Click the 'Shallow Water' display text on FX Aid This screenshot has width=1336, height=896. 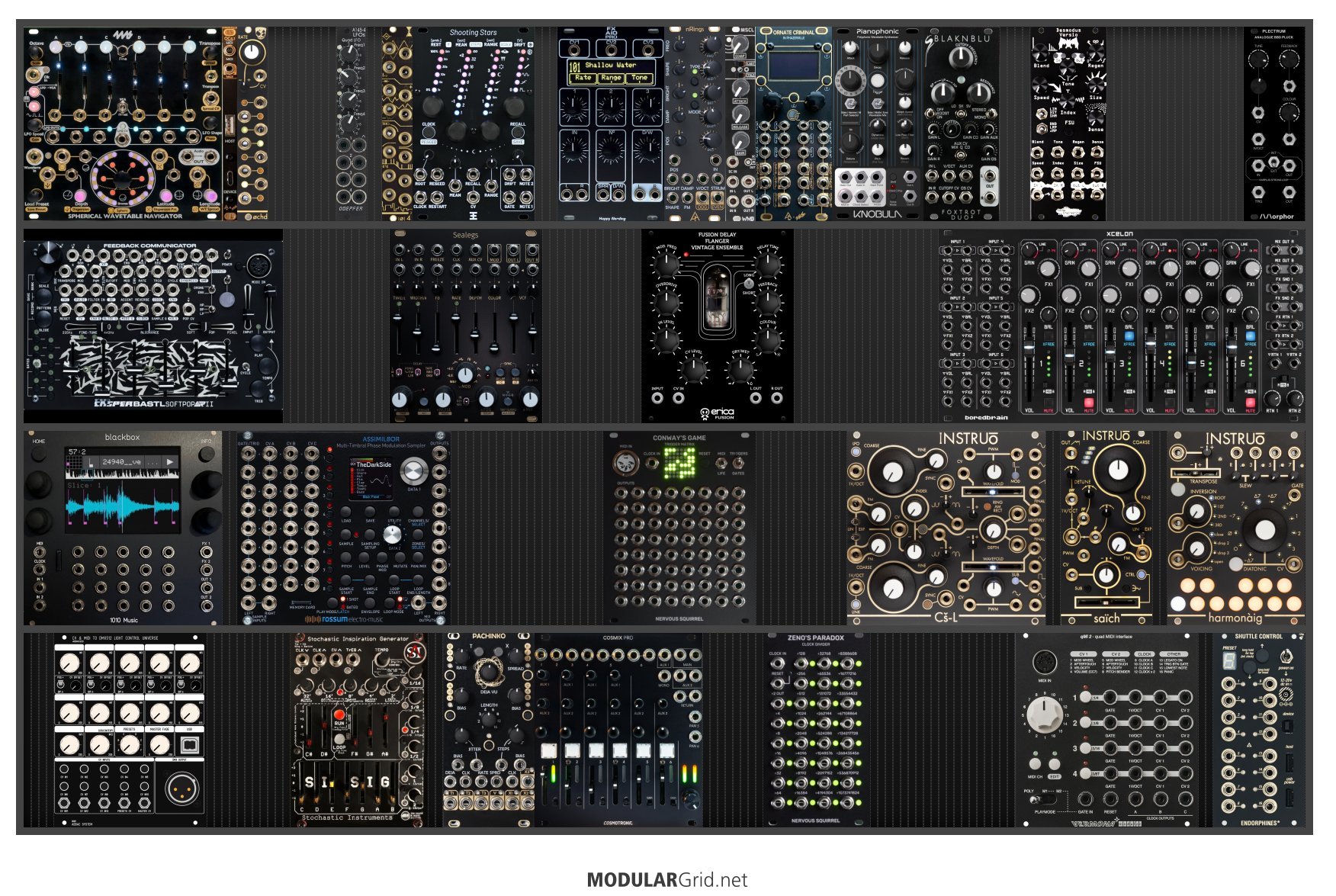[611, 66]
